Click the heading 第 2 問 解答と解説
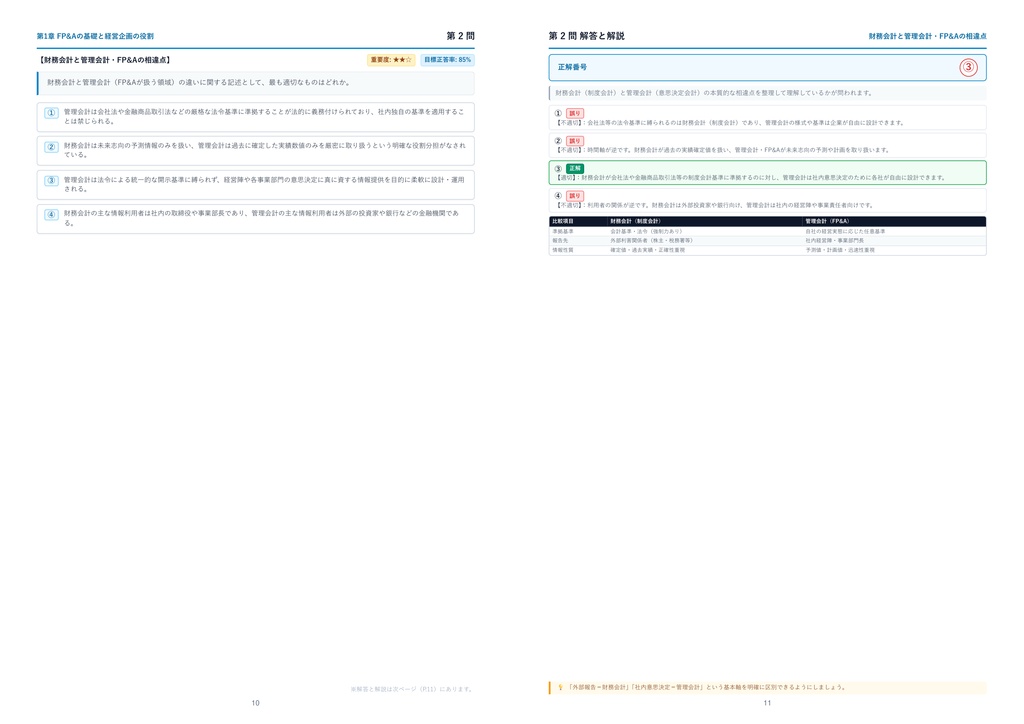Viewport: 1024px width, 724px height. pos(586,36)
